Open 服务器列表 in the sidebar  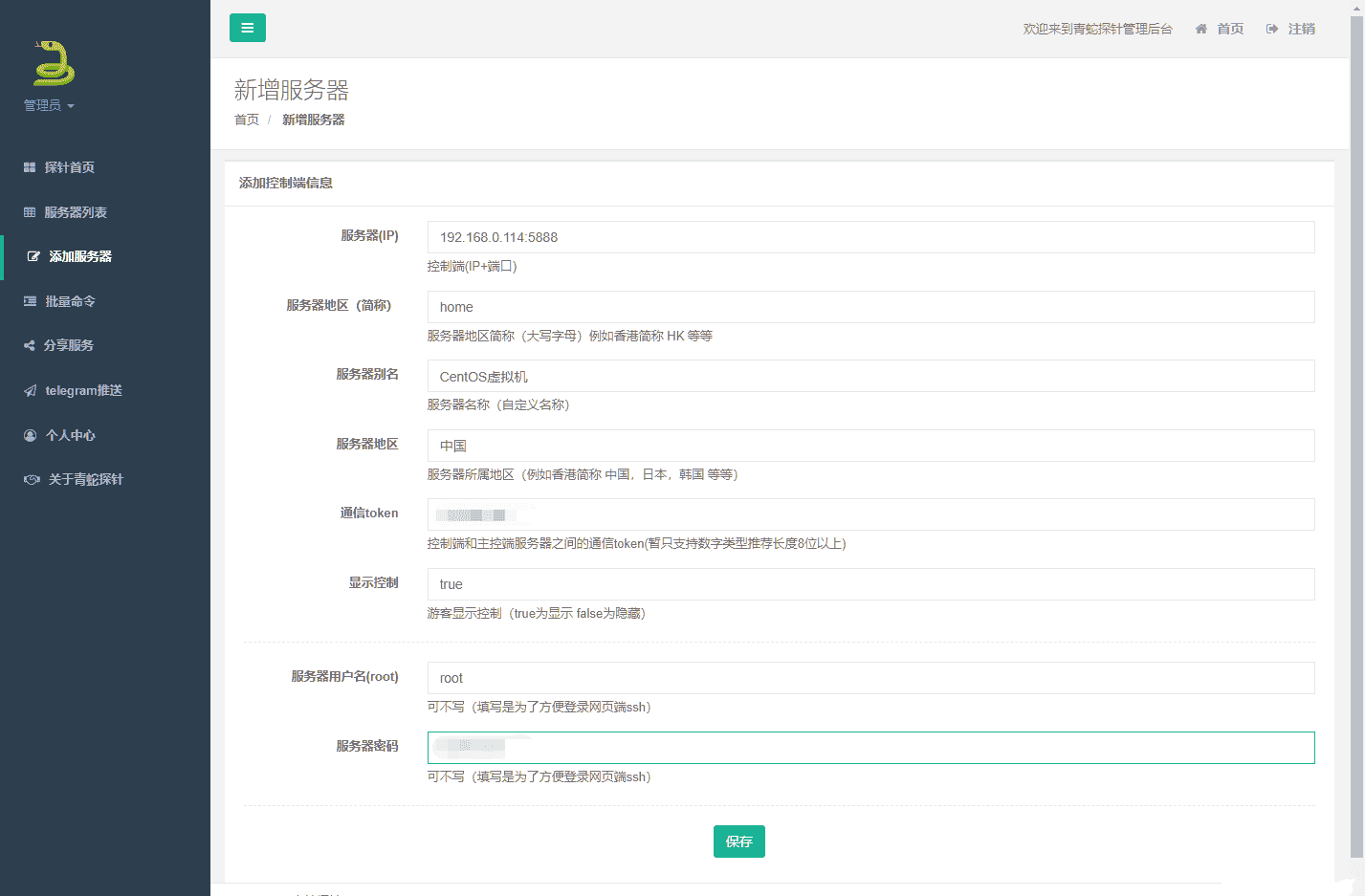(75, 212)
